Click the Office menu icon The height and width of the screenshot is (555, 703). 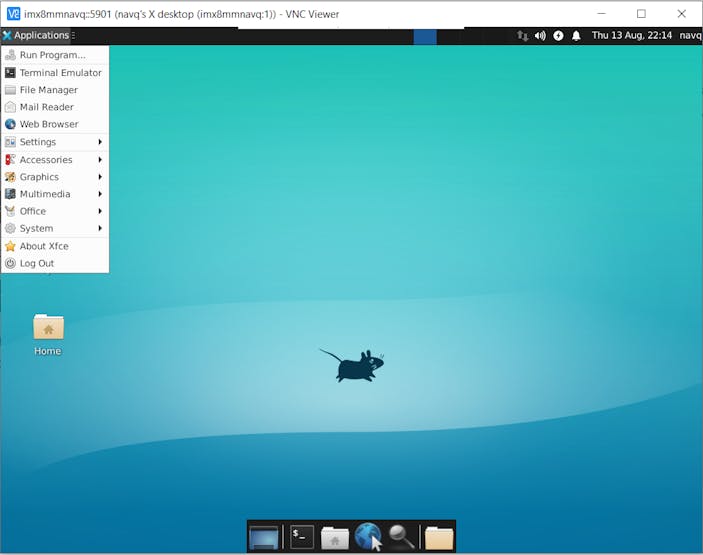click(x=10, y=211)
